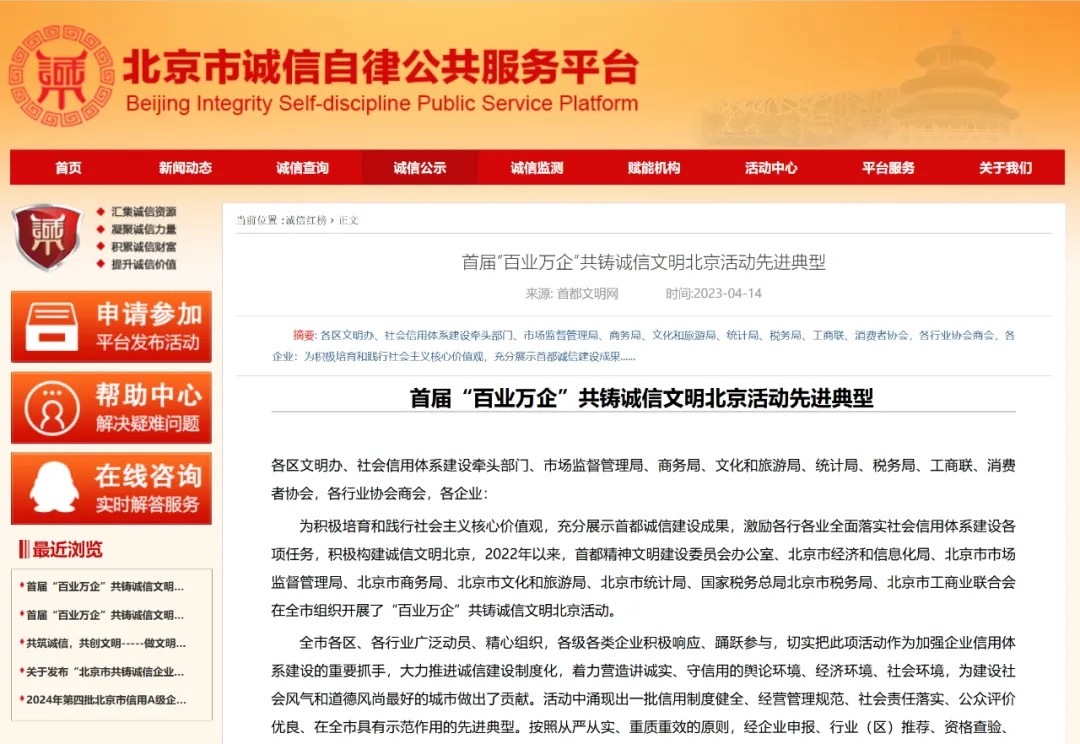Click the gray article title under the breadcrumb
Viewport: 1080px width, 744px height.
[643, 262]
